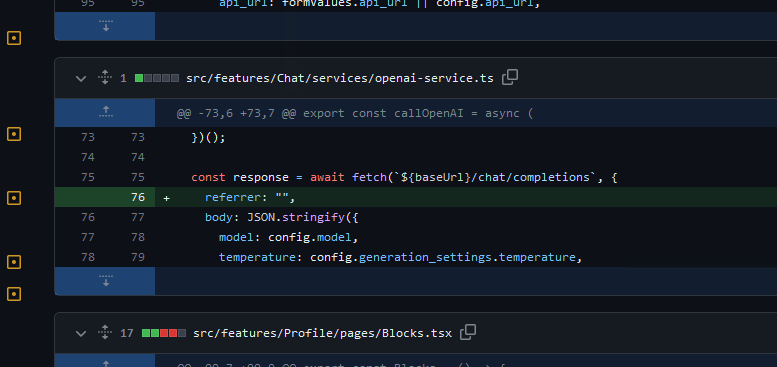
Task: Click the 'model: config.model,' code line
Action: [x=288, y=237]
